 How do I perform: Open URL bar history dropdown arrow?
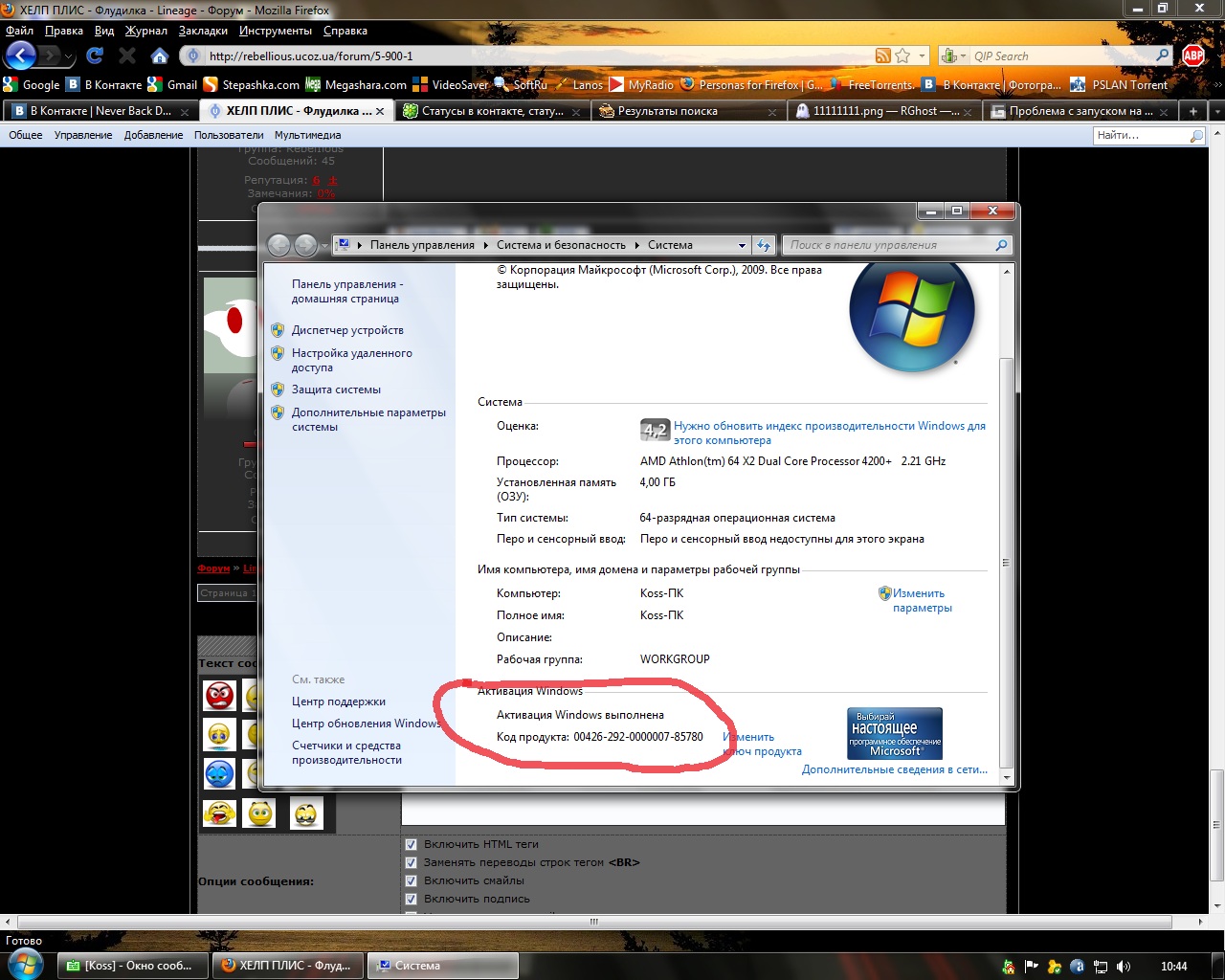pyautogui.click(x=923, y=56)
